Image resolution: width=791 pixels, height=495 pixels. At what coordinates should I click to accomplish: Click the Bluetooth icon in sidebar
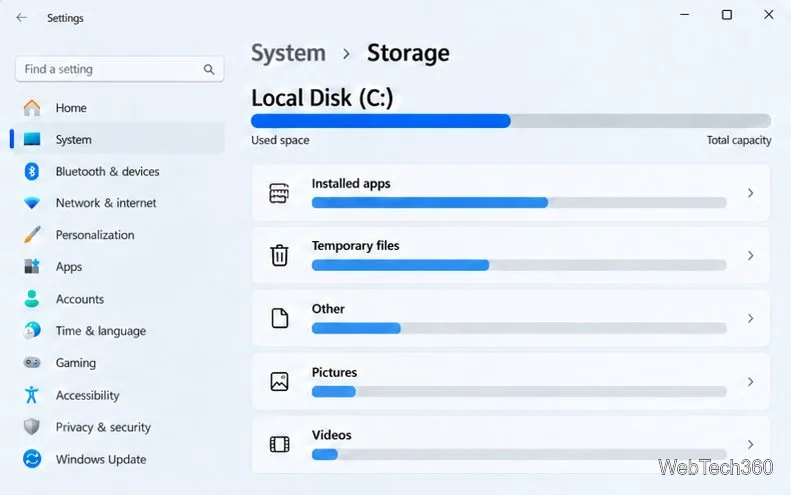(32, 172)
